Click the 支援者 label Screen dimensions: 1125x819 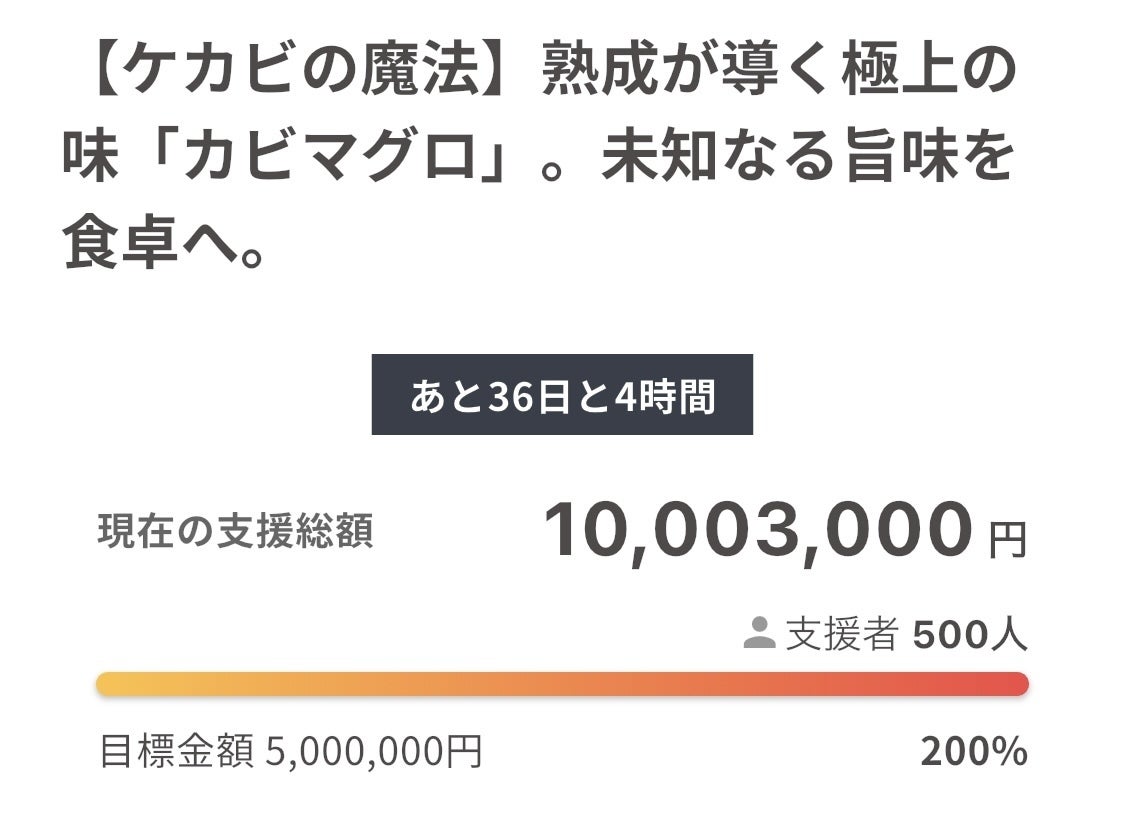tap(841, 634)
